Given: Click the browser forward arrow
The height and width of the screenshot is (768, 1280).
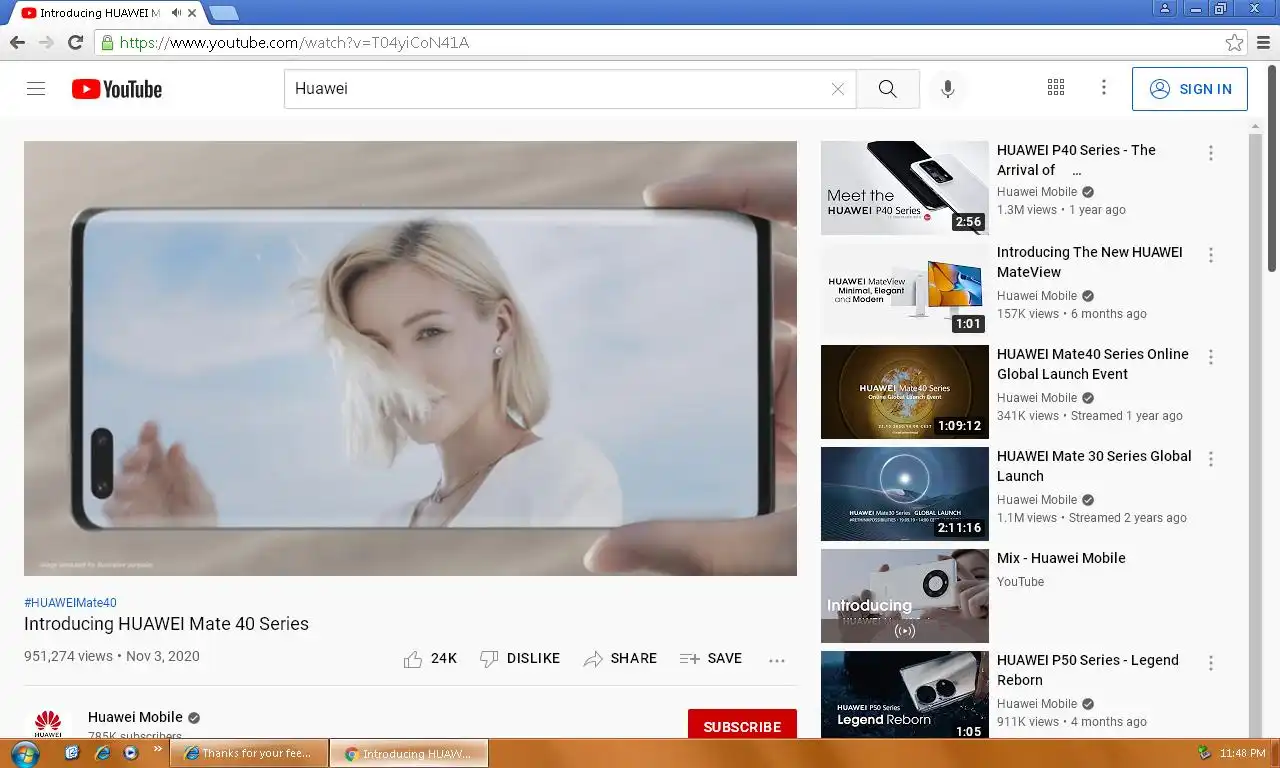Looking at the screenshot, I should [x=46, y=42].
